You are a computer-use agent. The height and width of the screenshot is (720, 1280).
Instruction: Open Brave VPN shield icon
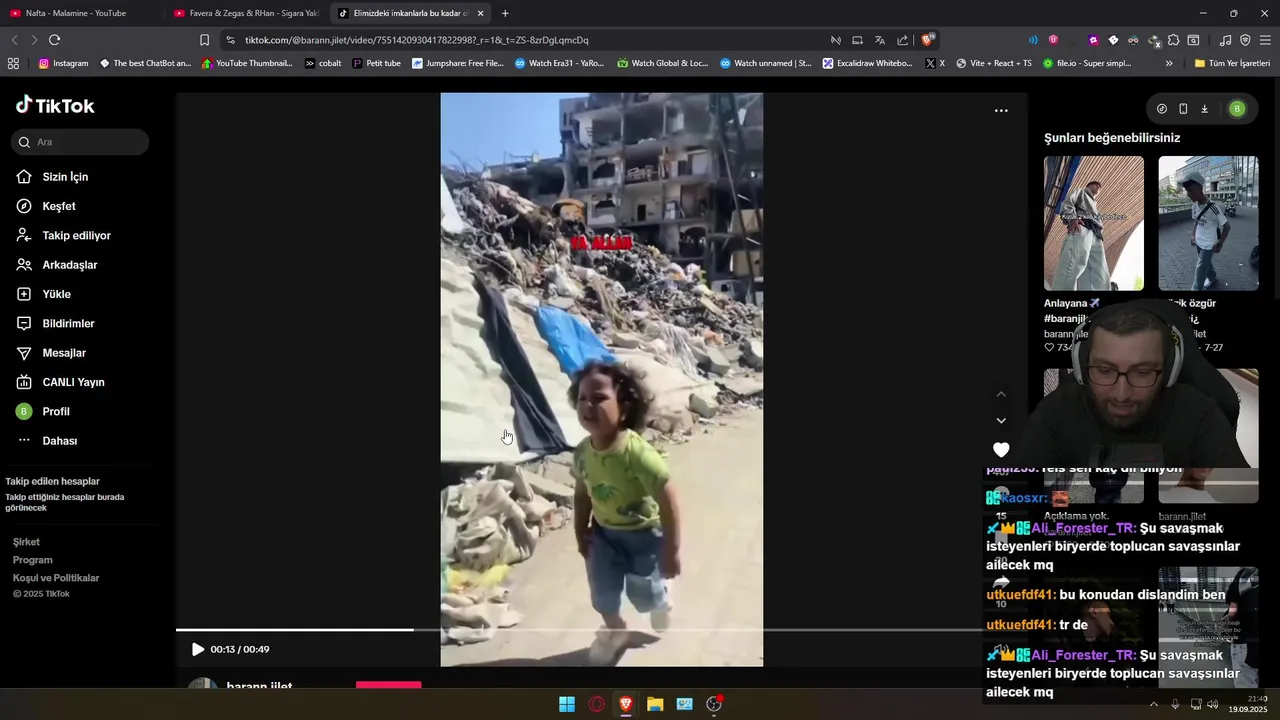pyautogui.click(x=1245, y=40)
